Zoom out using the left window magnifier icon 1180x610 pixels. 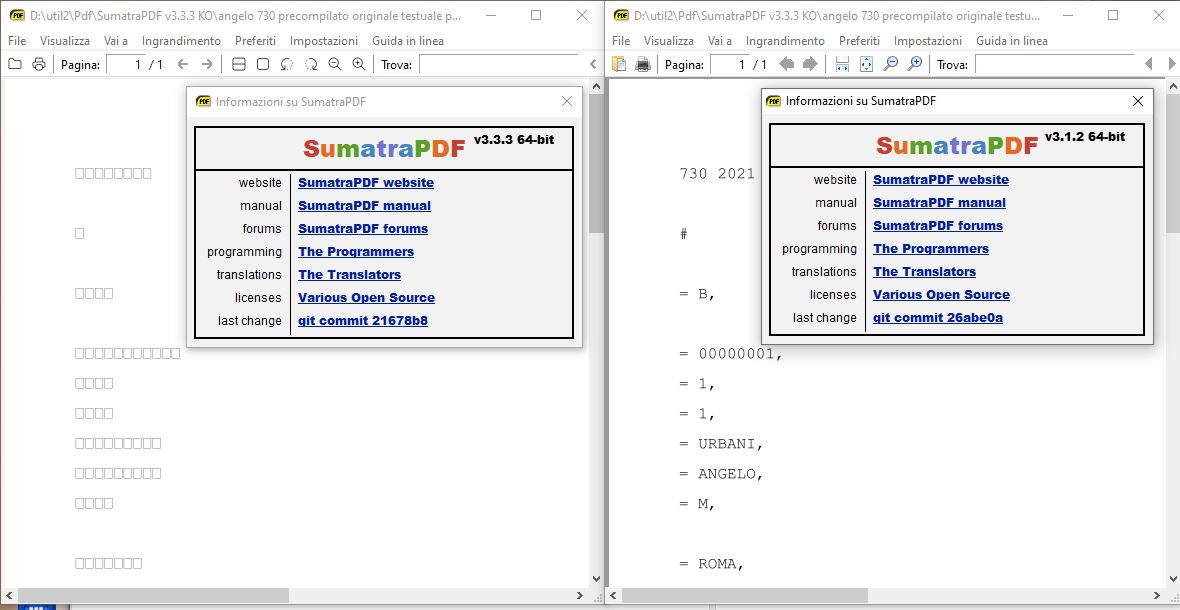(x=333, y=63)
